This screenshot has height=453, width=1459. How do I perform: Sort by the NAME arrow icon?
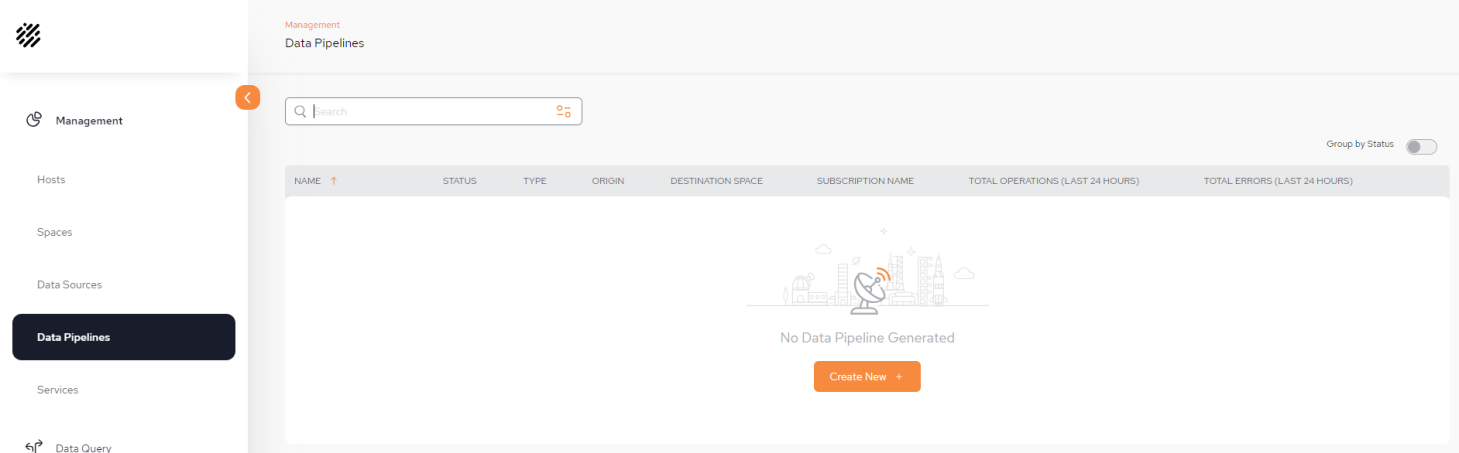point(333,181)
